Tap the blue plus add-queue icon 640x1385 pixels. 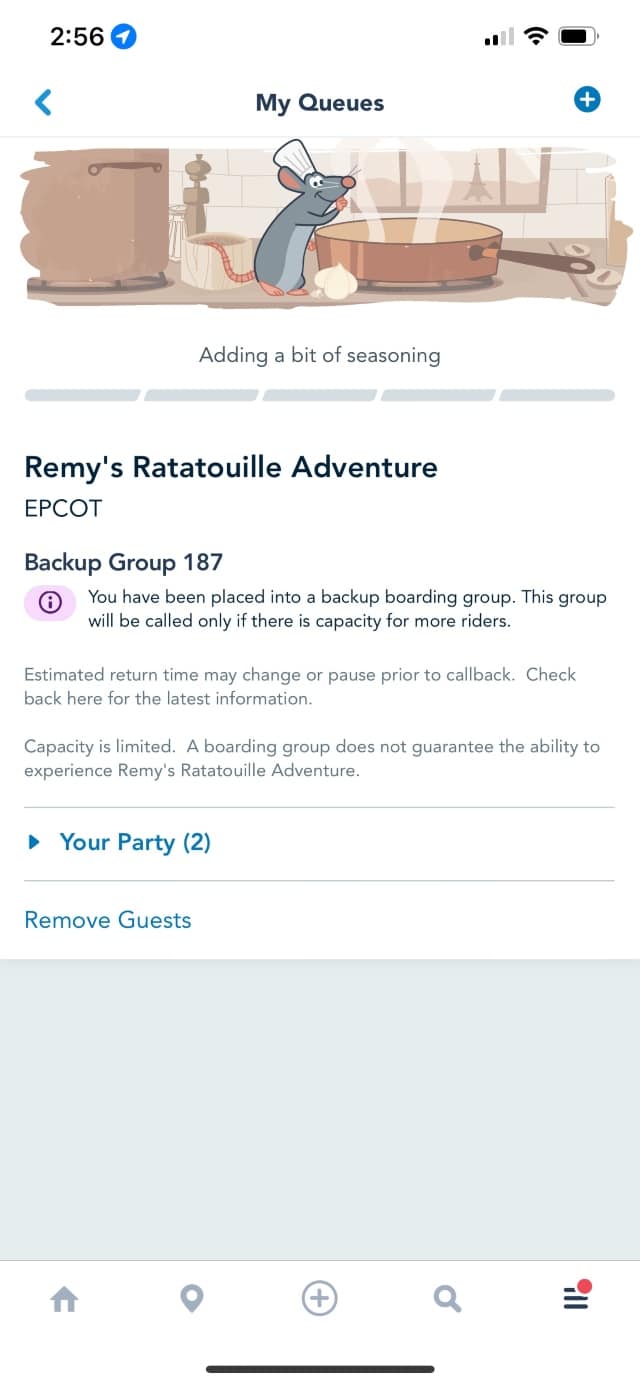click(587, 100)
